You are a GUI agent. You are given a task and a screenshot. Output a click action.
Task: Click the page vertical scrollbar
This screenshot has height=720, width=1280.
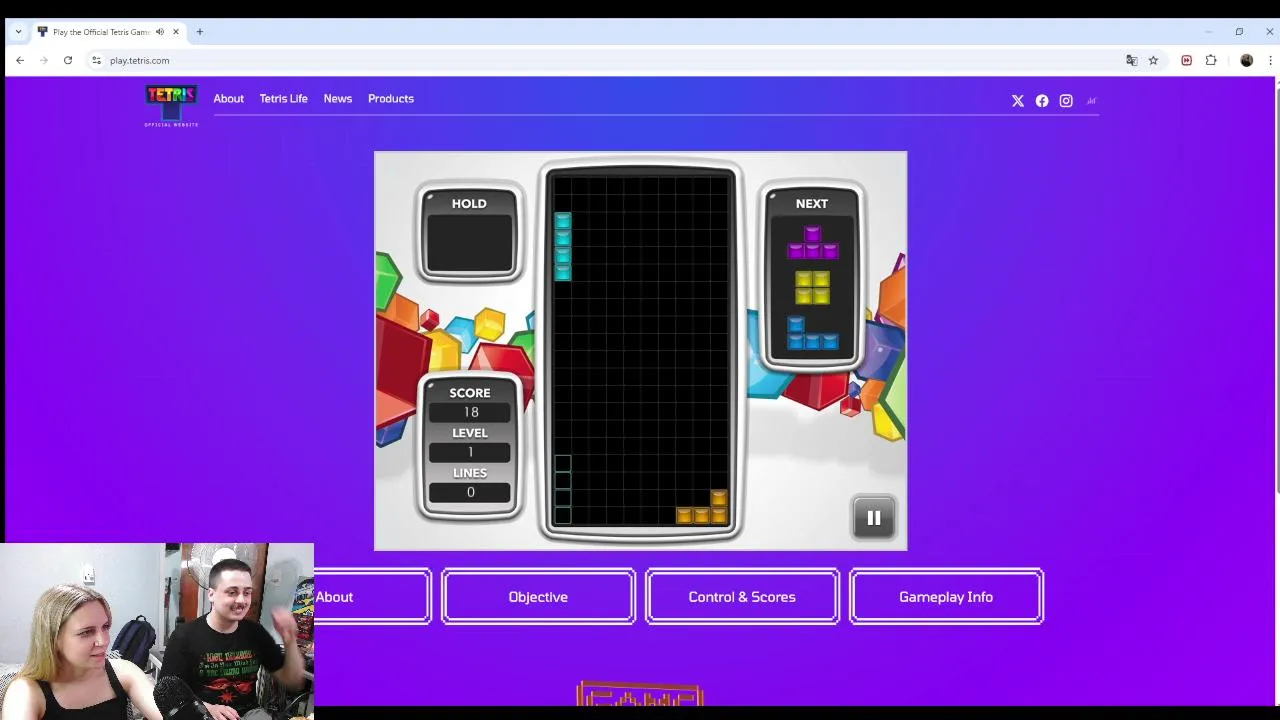[x=1276, y=290]
